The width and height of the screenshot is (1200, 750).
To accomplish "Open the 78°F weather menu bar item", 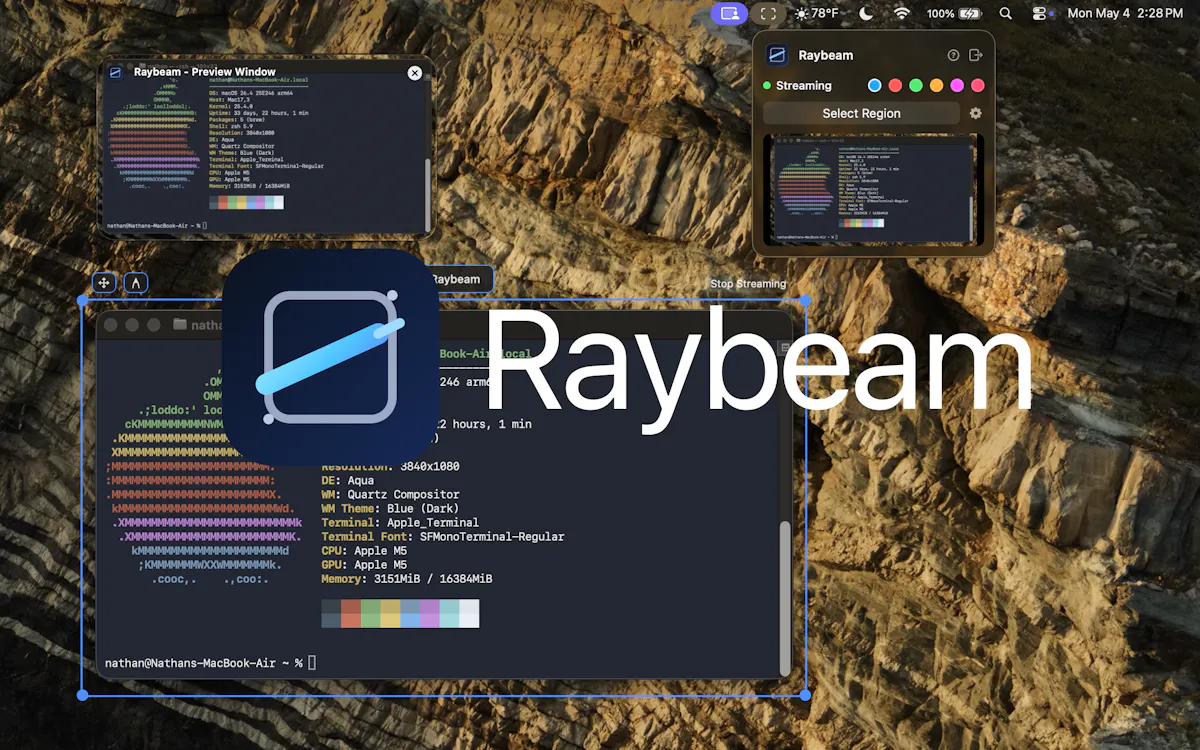I will [816, 14].
